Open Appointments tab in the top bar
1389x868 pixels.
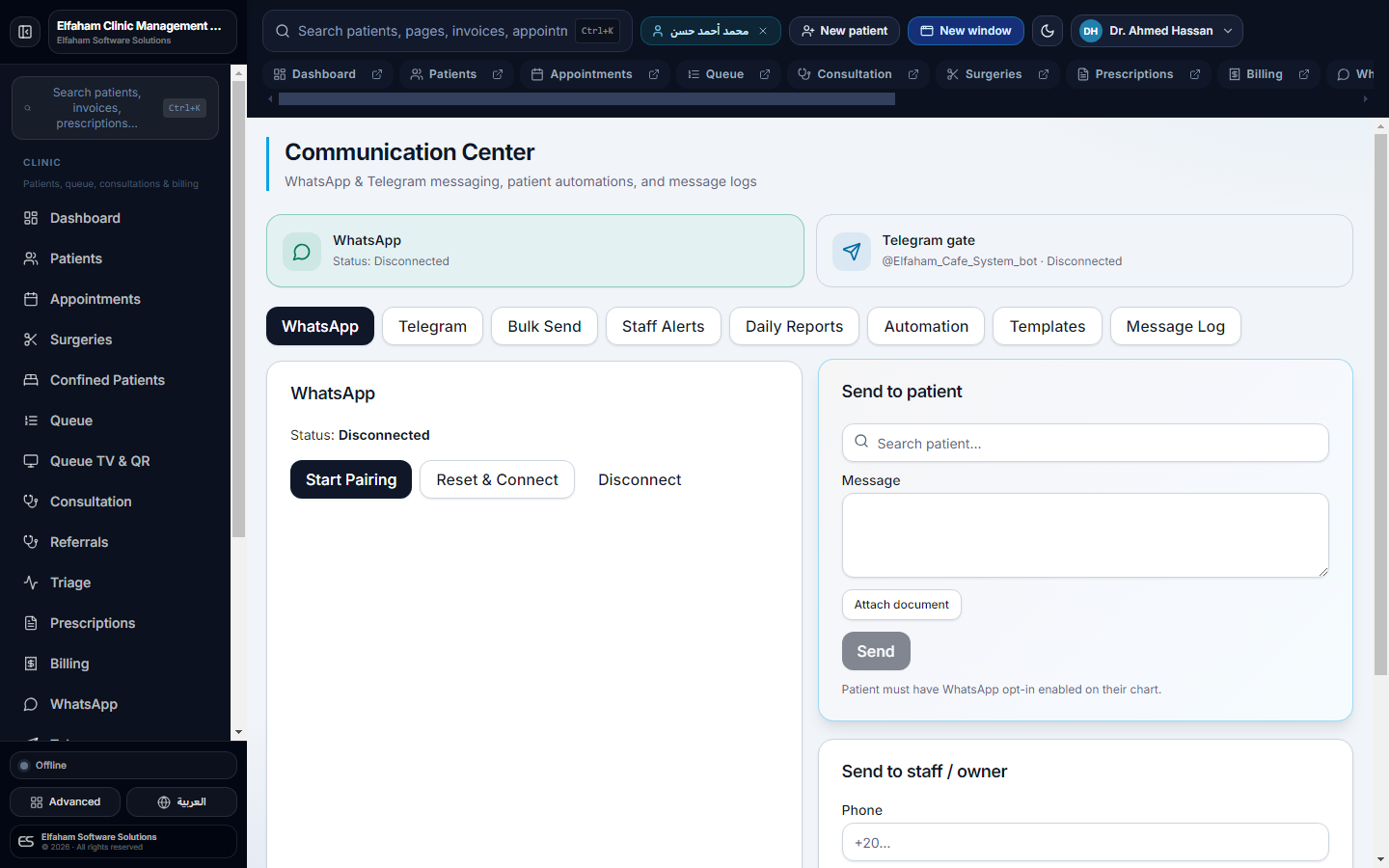pos(582,74)
